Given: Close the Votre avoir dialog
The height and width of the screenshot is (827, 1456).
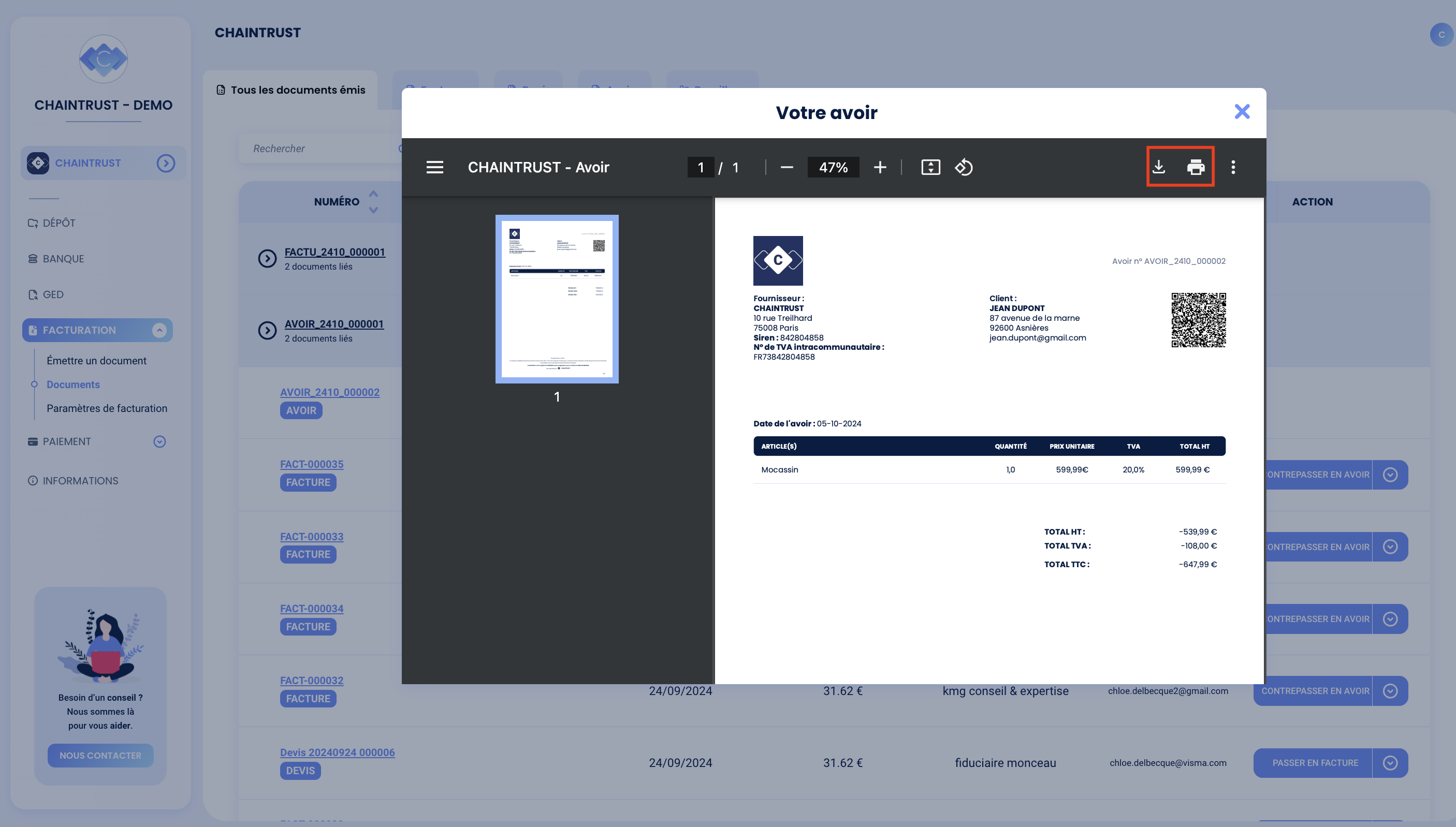Looking at the screenshot, I should pos(1242,111).
